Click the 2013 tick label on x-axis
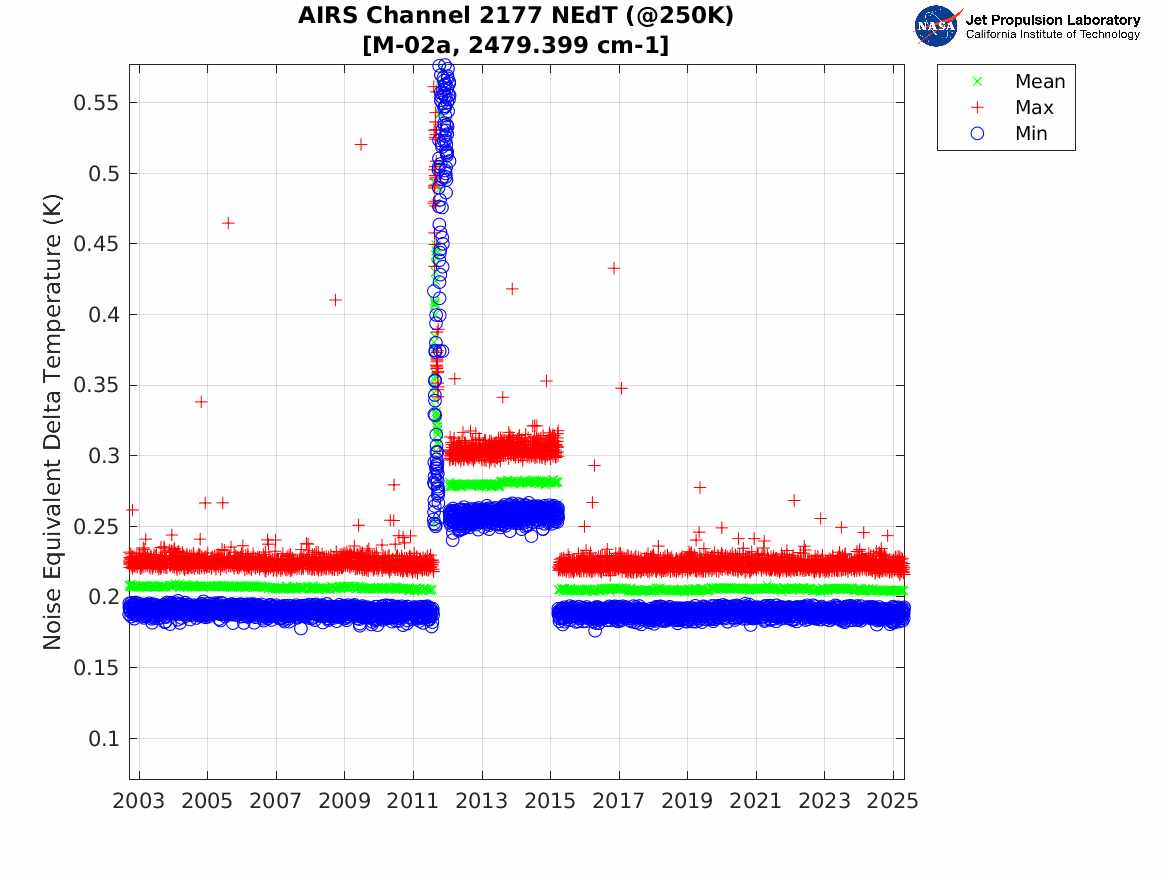Viewport: 1167px width, 875px height. (x=482, y=801)
